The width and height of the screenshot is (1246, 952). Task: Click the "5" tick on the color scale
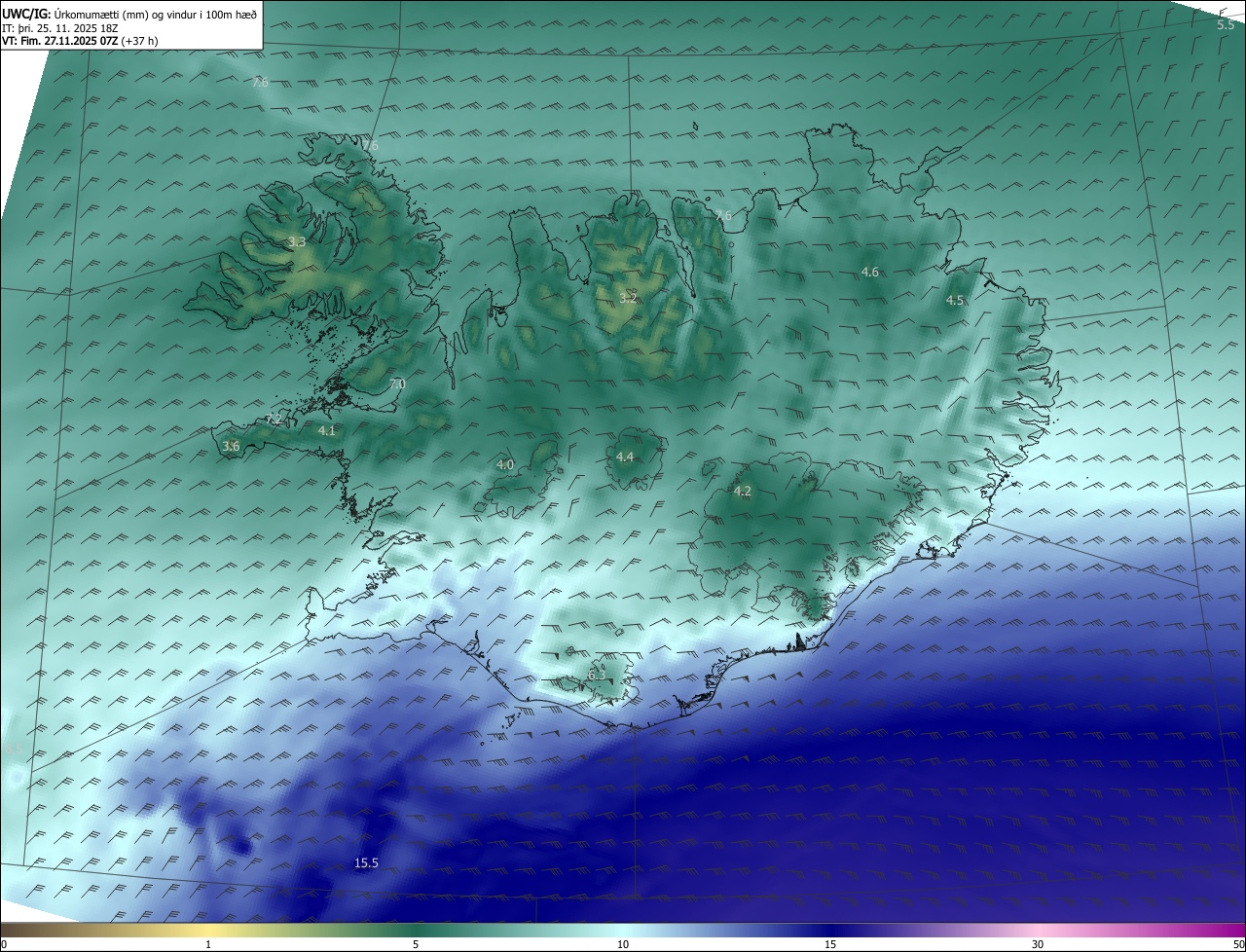(416, 944)
